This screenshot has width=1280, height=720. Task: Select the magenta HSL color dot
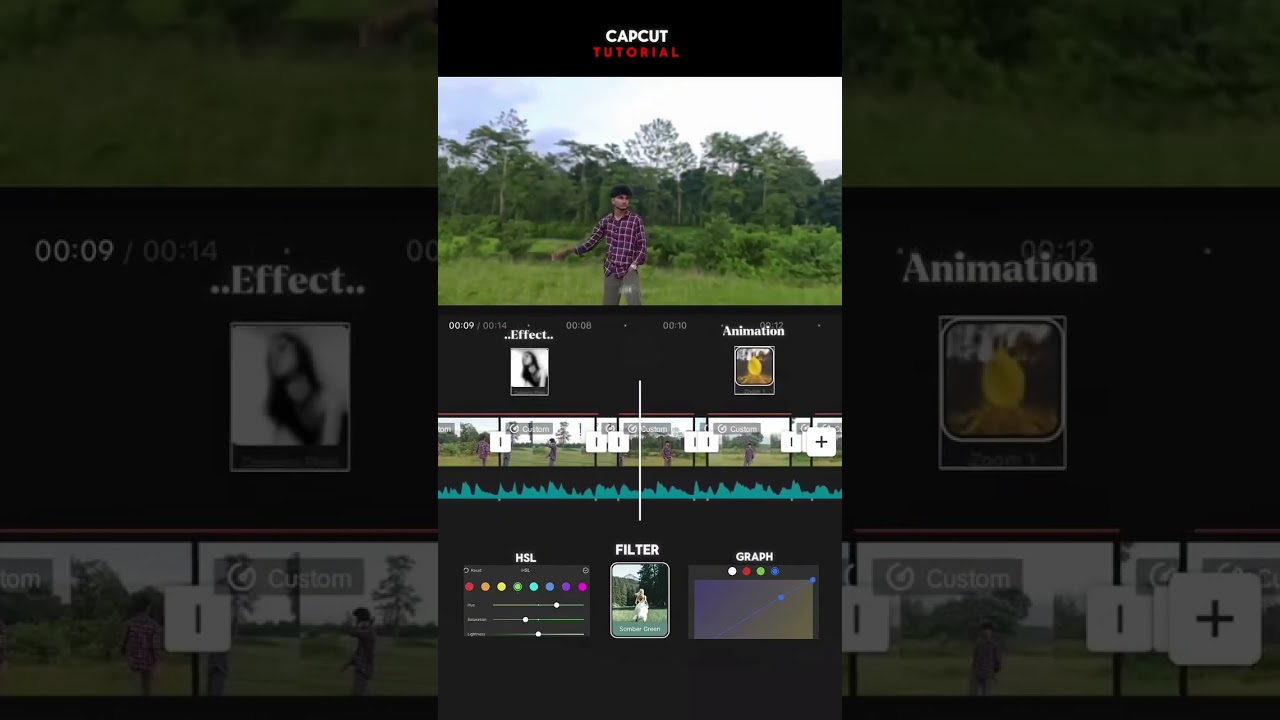point(582,587)
